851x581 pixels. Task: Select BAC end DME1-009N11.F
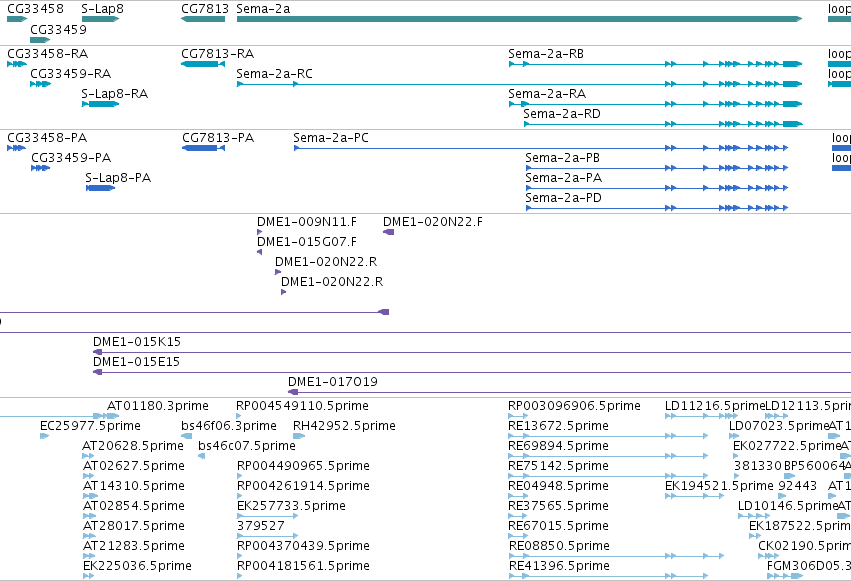[x=259, y=232]
